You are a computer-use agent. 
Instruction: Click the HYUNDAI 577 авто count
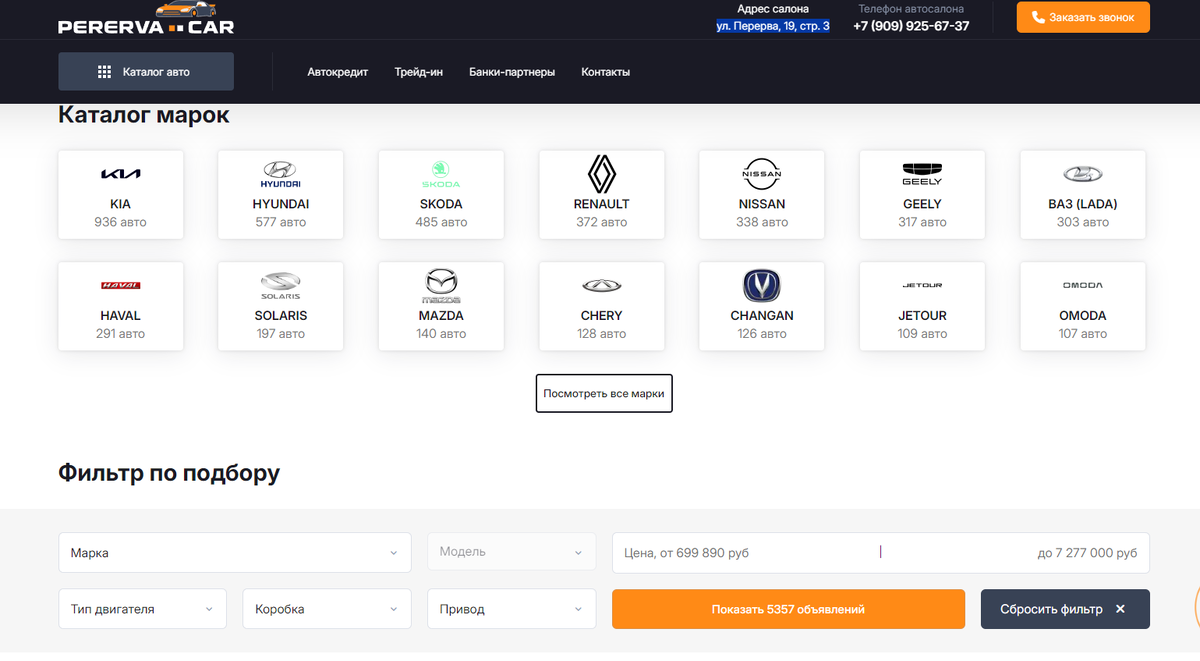281,222
